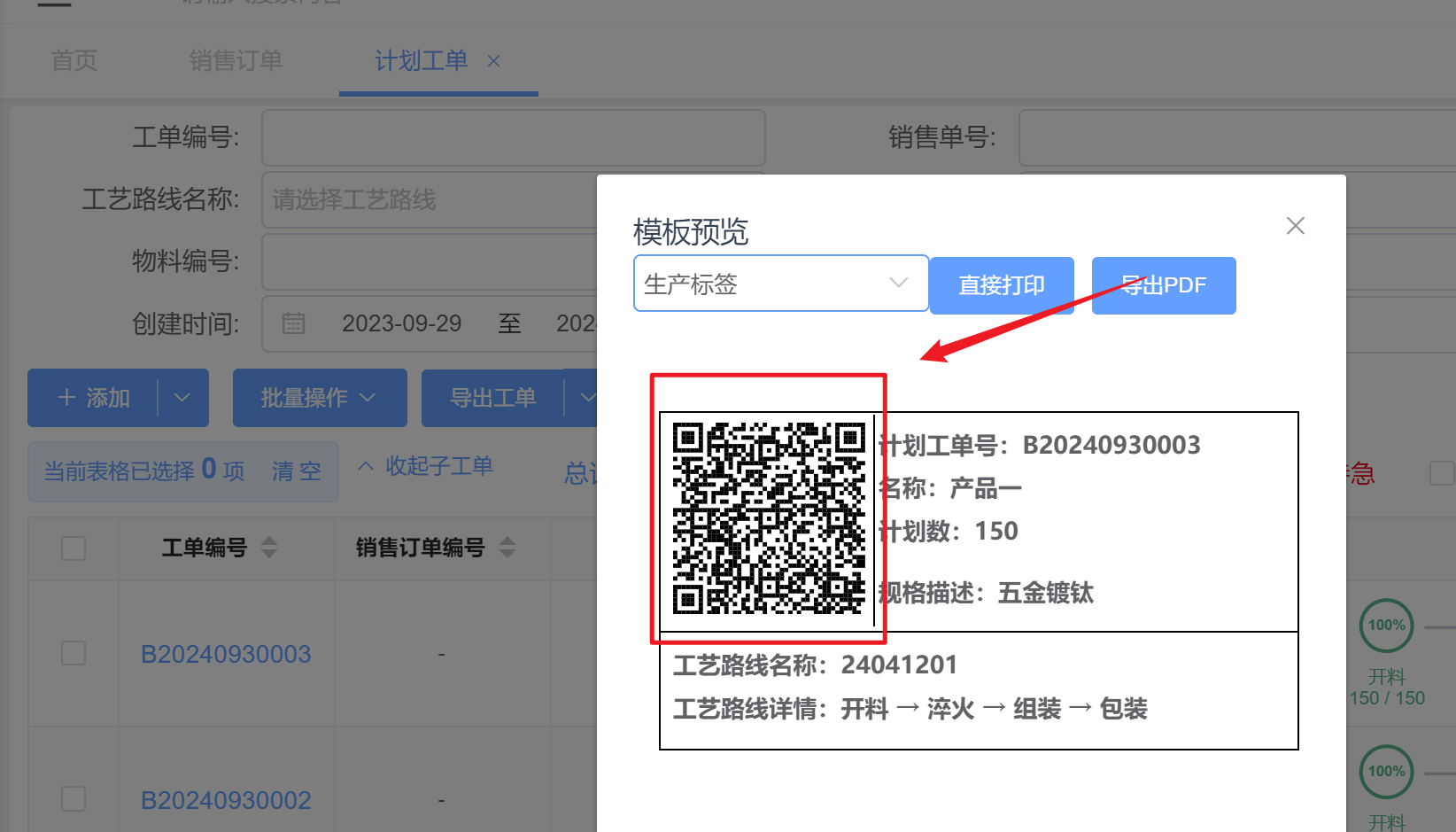Click the 导出工单 button
Screen dimensions: 1456x832
[492, 398]
